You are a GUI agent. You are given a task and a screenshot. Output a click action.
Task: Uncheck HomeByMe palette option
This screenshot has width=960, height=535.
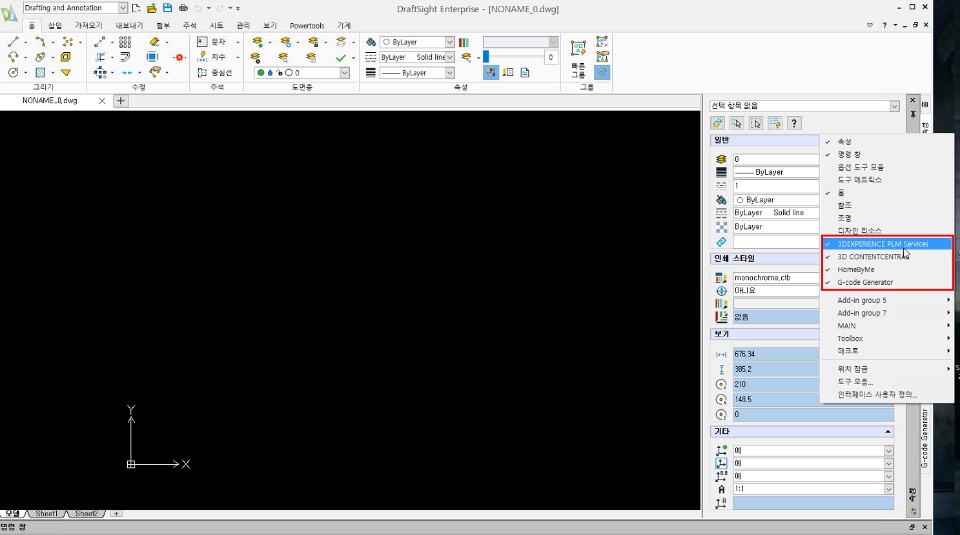click(887, 269)
